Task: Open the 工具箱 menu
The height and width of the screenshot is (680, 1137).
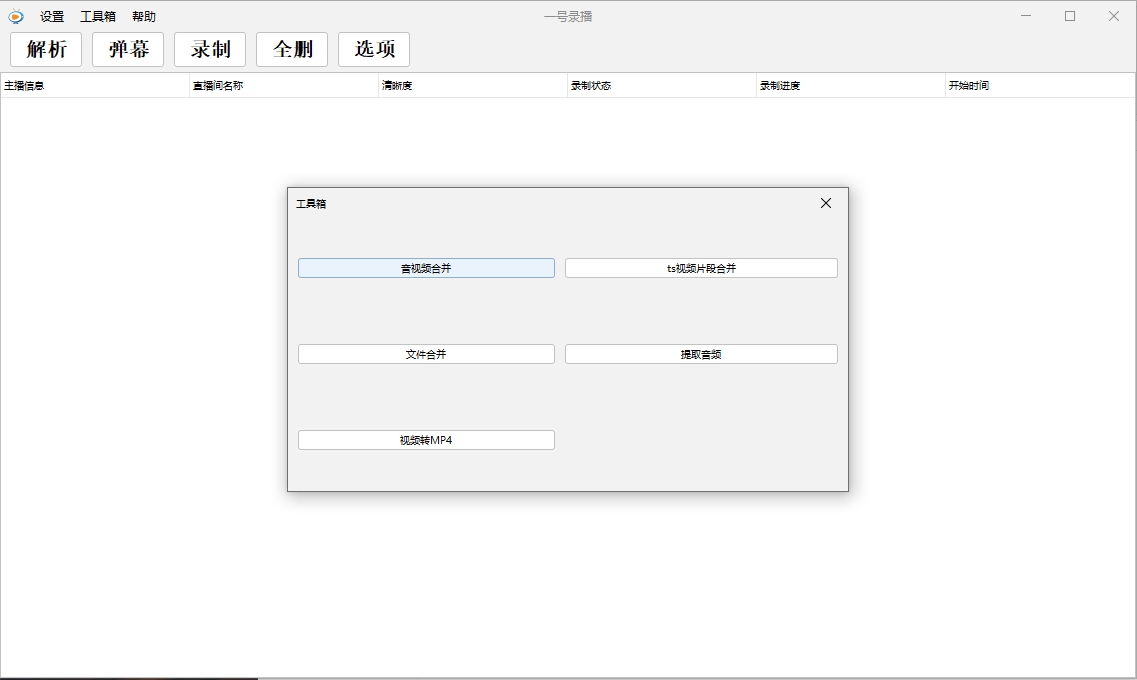Action: (x=98, y=16)
